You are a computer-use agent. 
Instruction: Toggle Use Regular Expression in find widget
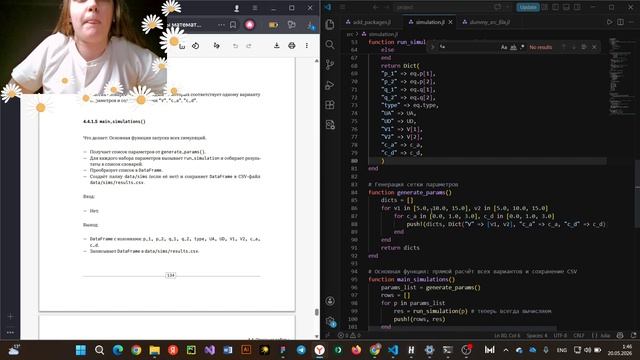pyautogui.click(x=522, y=47)
